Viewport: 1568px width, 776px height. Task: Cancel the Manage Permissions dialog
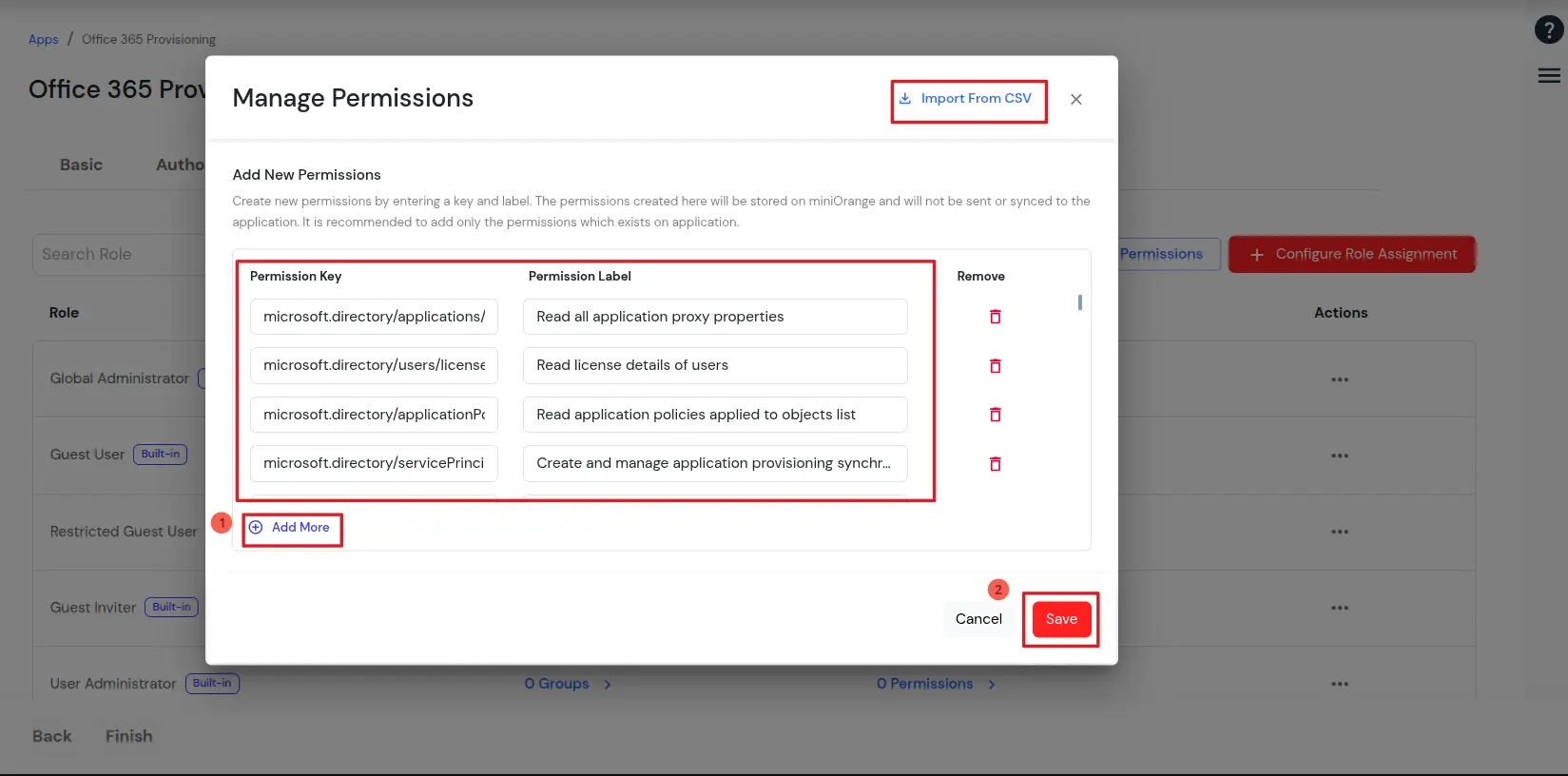978,619
